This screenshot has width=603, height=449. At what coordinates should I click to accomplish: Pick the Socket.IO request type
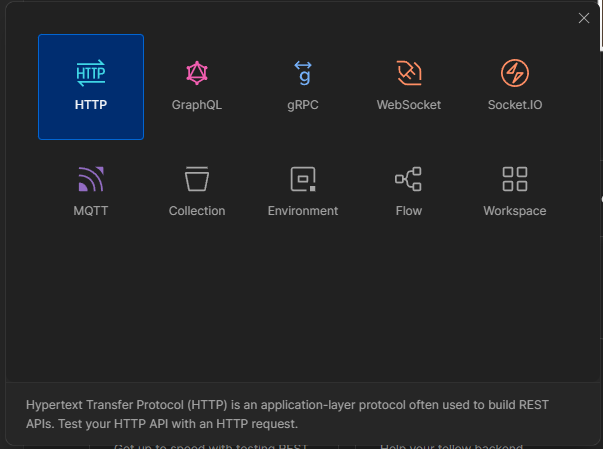(515, 87)
